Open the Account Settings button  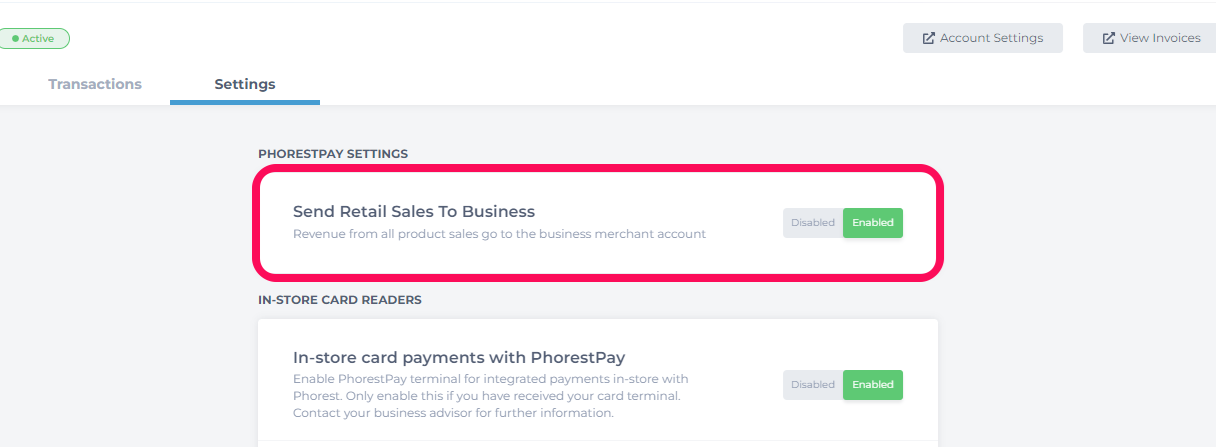coord(982,38)
